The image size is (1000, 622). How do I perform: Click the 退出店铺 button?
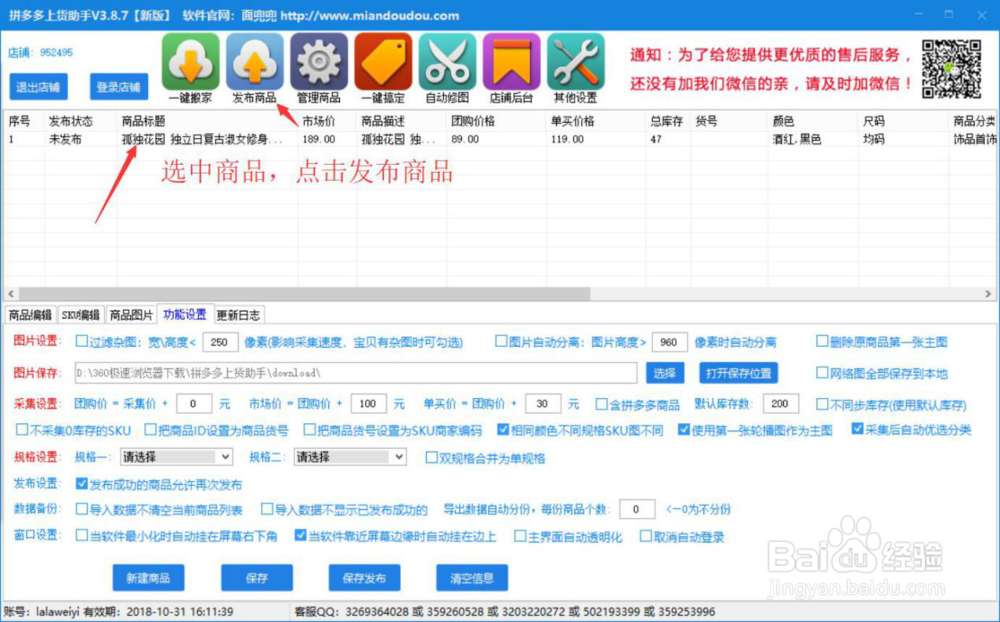(x=38, y=87)
